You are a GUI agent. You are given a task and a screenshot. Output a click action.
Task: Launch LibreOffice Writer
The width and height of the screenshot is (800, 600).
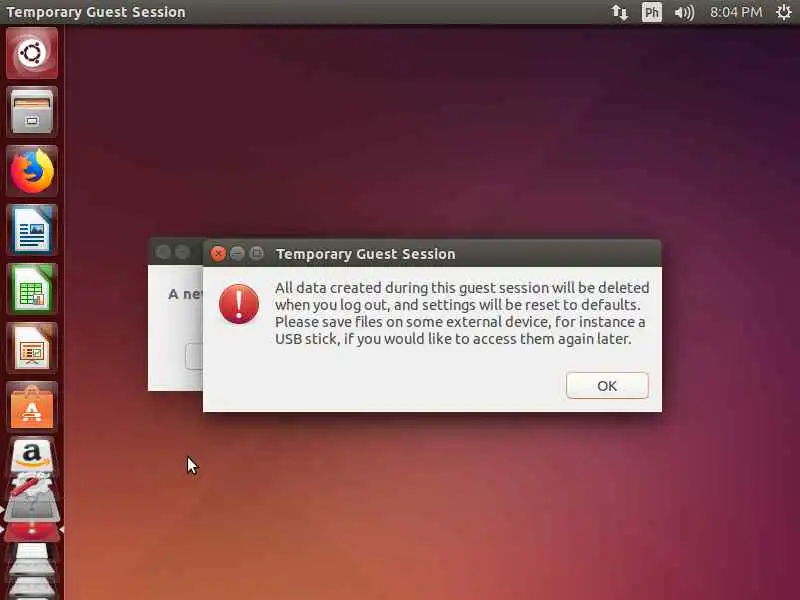coord(32,230)
